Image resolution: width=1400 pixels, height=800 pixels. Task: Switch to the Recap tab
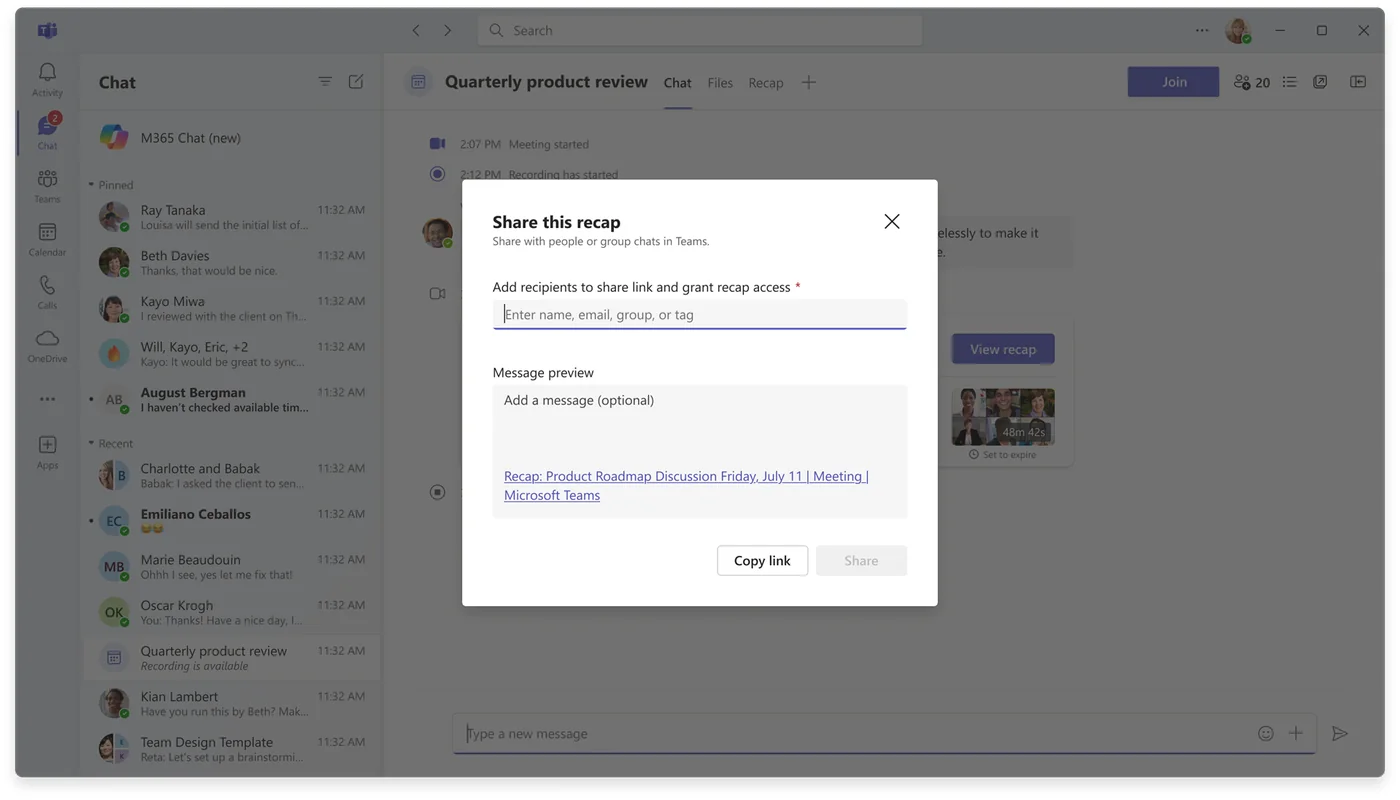tap(766, 83)
